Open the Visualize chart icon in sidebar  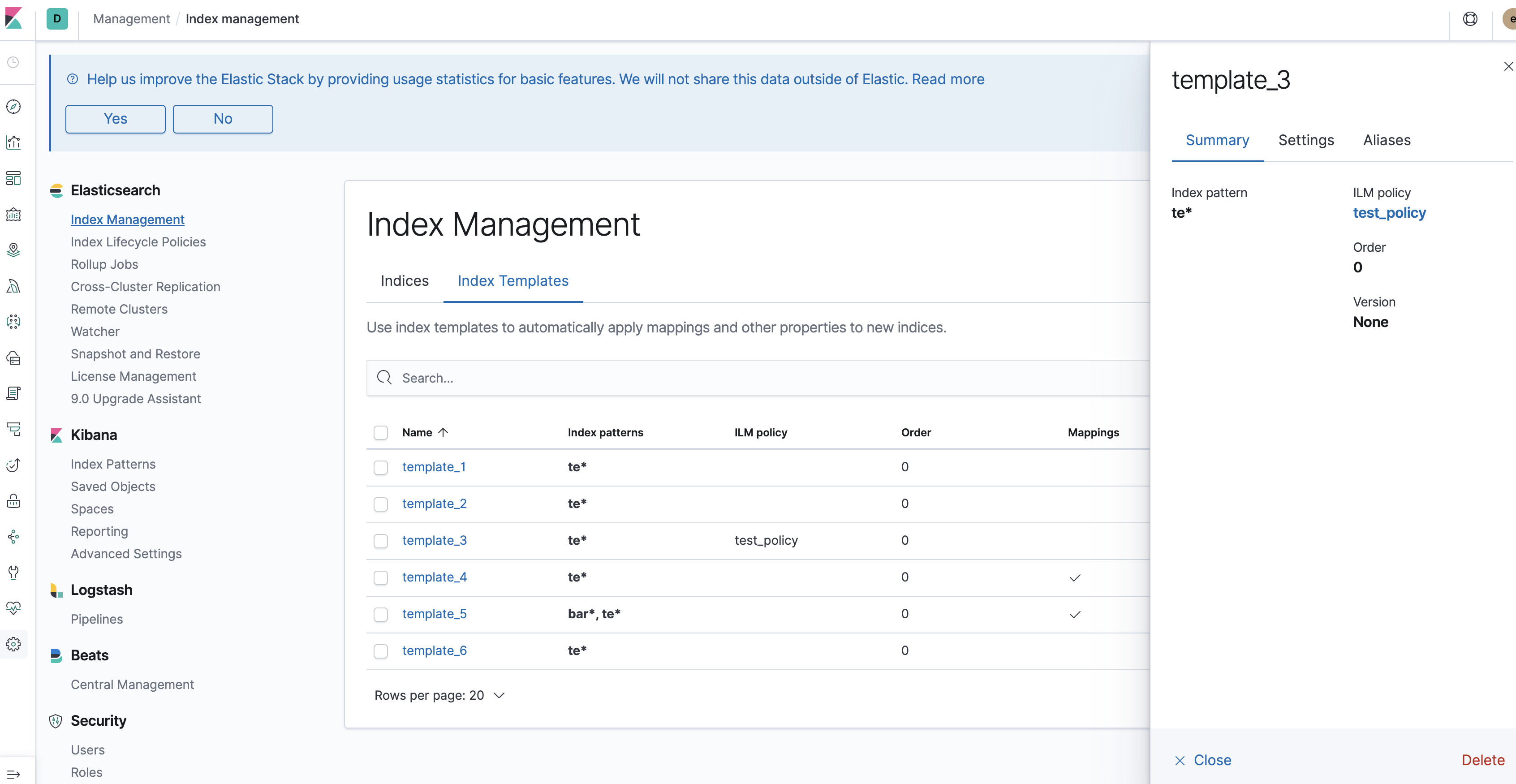(13, 142)
